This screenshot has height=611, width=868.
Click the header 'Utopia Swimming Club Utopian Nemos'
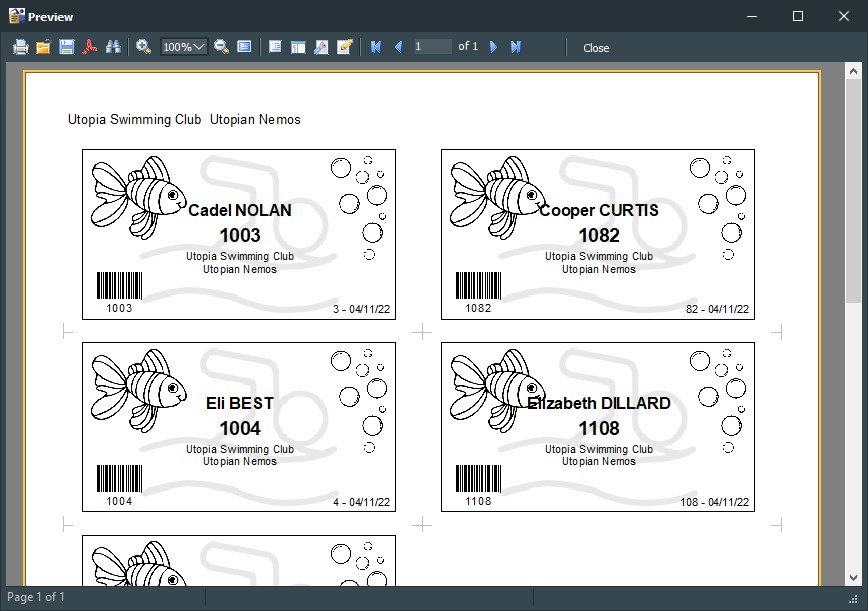click(x=184, y=120)
